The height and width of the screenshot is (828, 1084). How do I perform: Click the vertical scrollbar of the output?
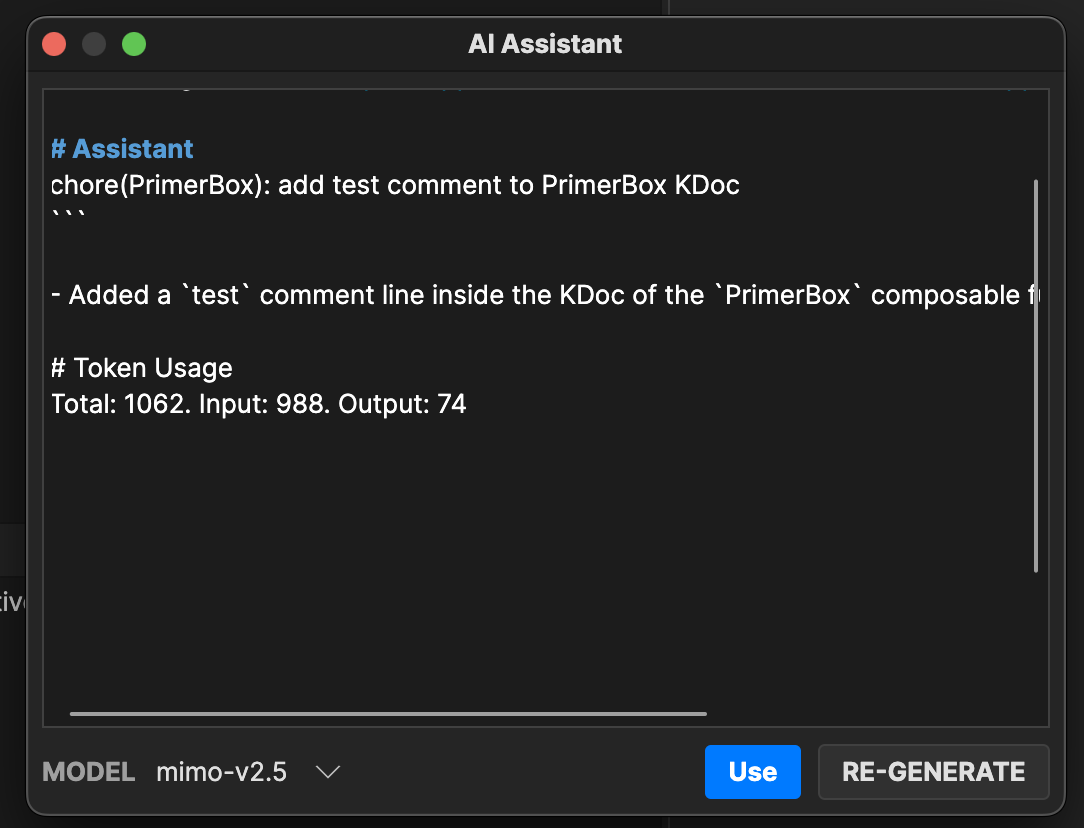coord(1036,376)
